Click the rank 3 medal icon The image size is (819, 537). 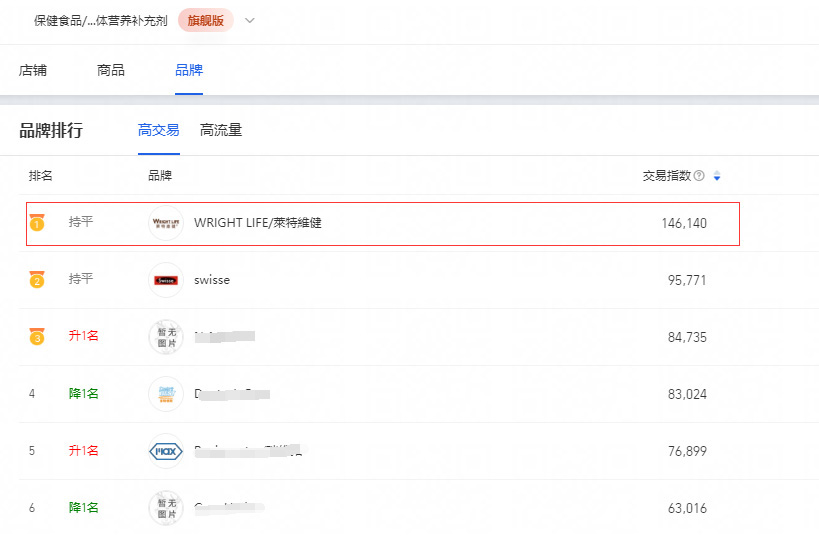pos(37,336)
